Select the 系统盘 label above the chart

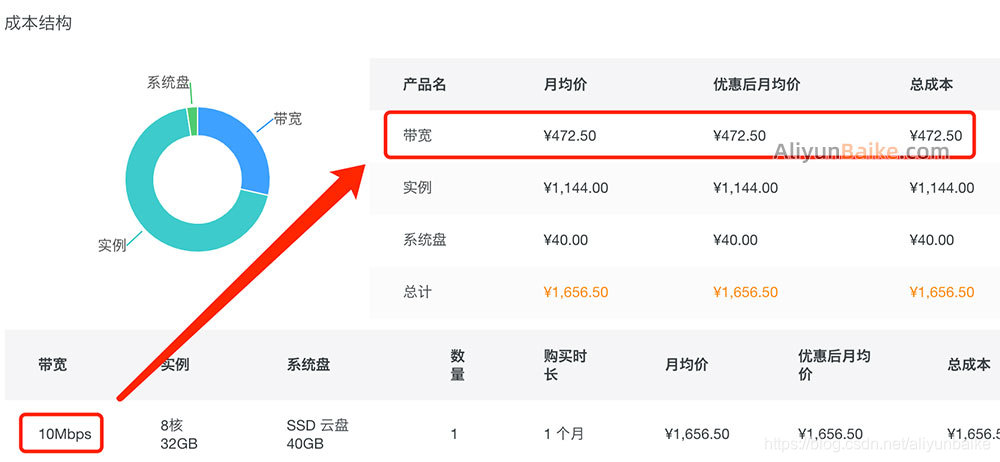pyautogui.click(x=168, y=83)
